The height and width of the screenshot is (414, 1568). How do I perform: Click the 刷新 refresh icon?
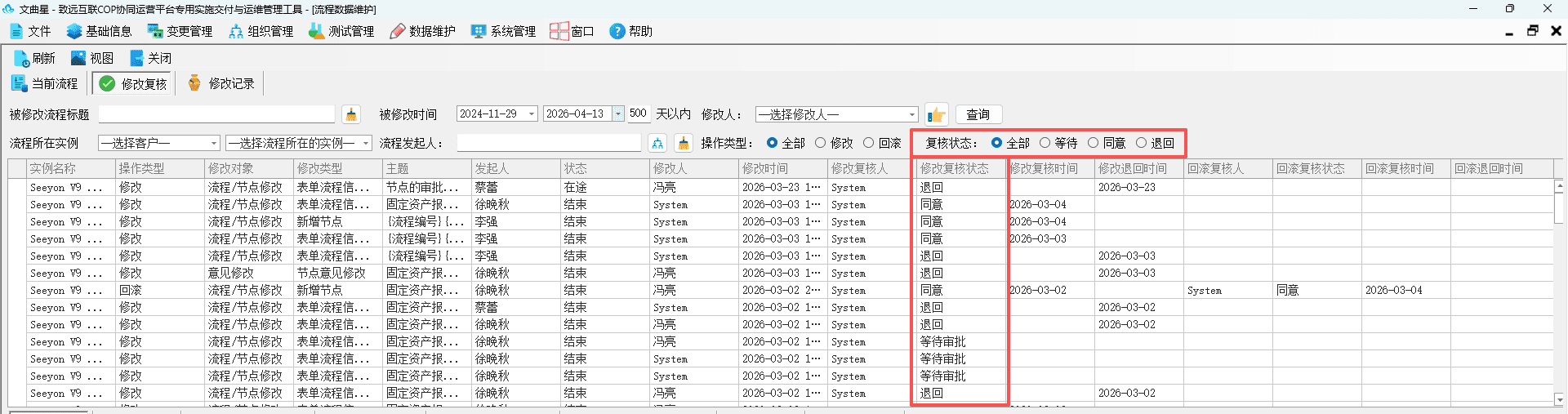20,59
